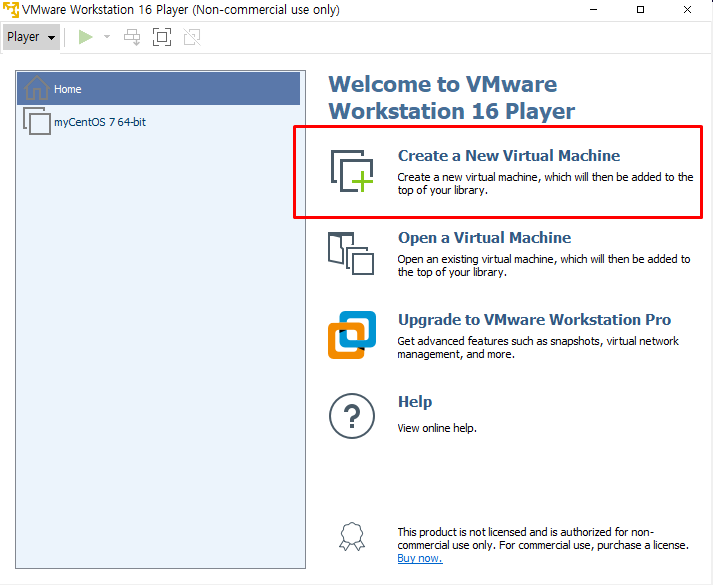Click the myCentOS VM icon
Image resolution: width=713 pixels, height=585 pixels.
point(37,121)
